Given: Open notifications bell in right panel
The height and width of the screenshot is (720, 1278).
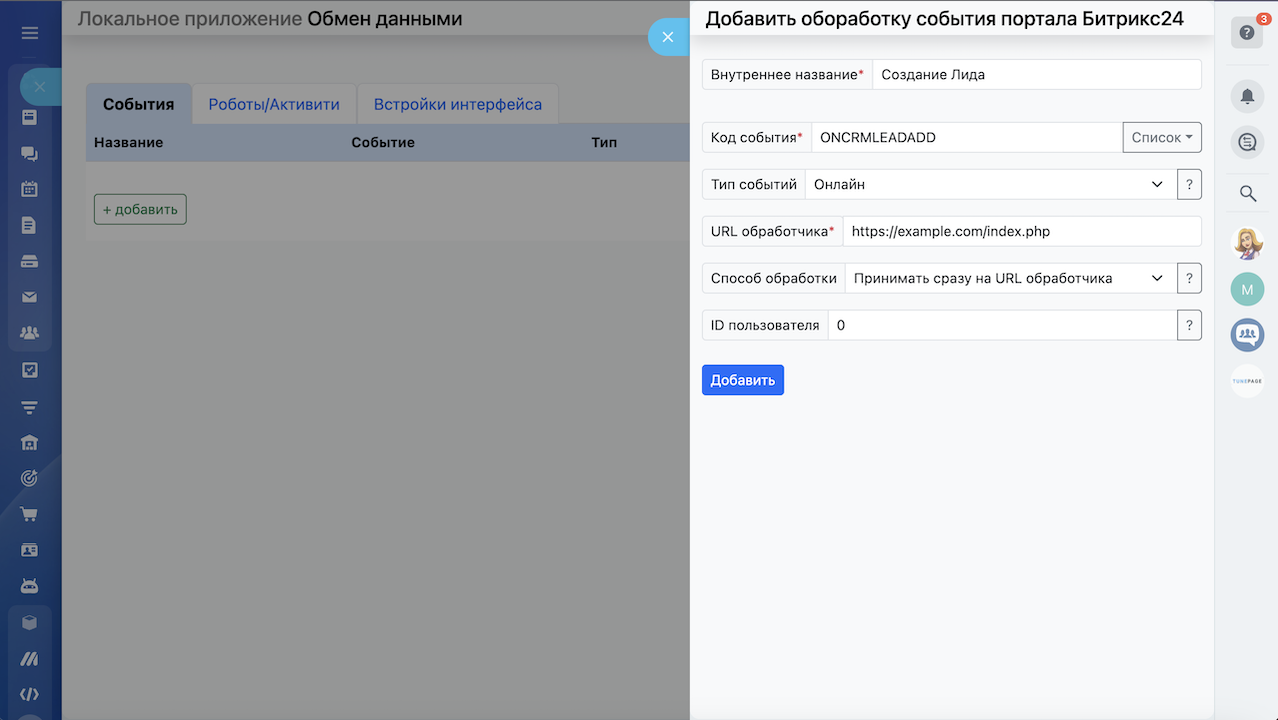Looking at the screenshot, I should tap(1247, 96).
